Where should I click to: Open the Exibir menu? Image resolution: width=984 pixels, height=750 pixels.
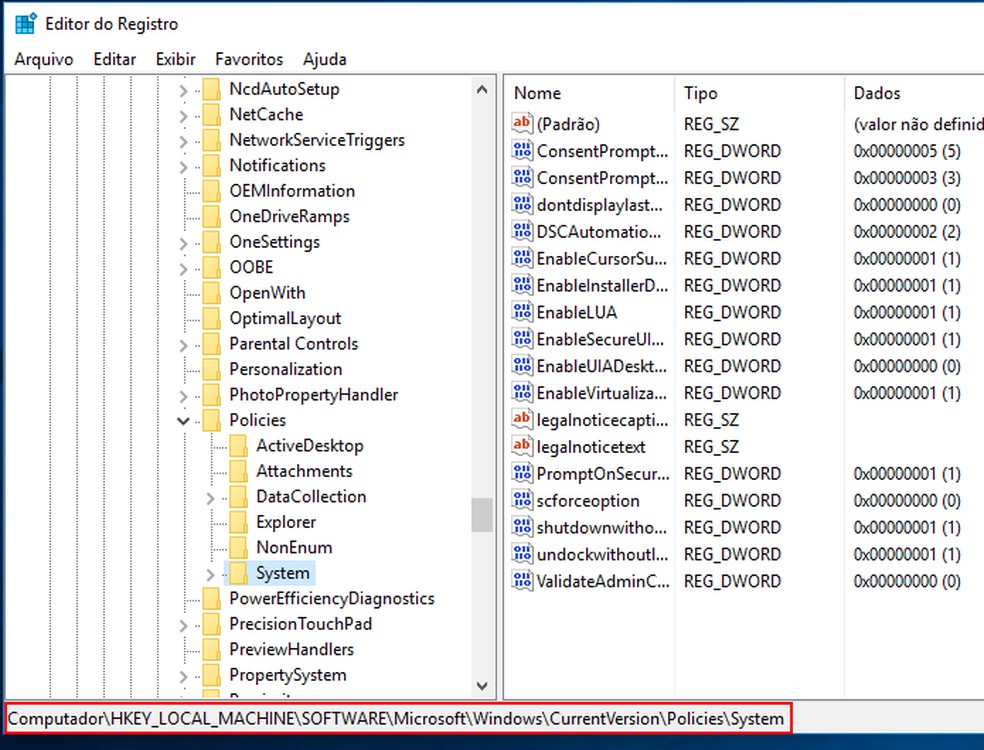click(176, 59)
